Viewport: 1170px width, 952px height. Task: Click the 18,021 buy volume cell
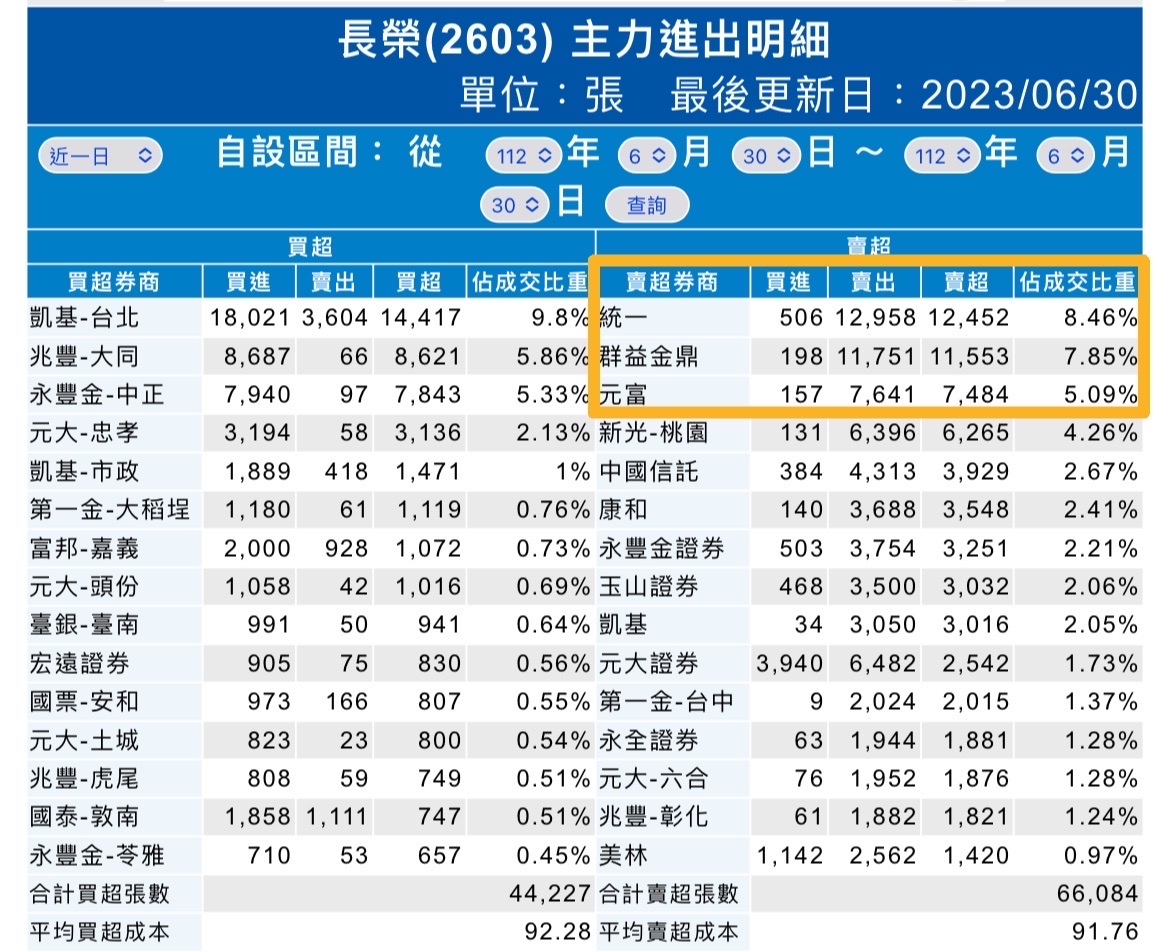click(249, 318)
